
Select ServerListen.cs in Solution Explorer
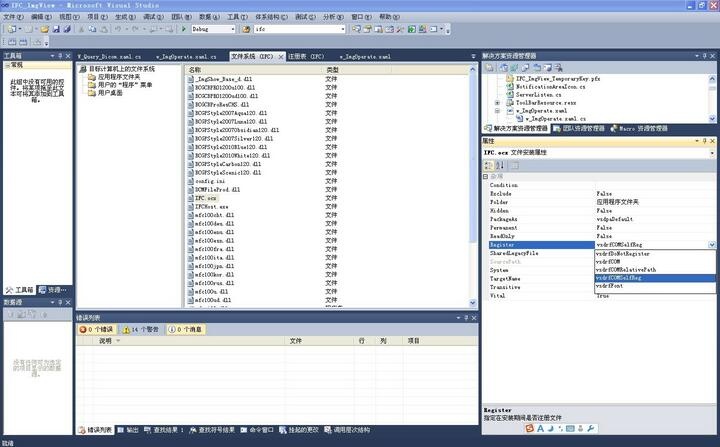pos(539,95)
